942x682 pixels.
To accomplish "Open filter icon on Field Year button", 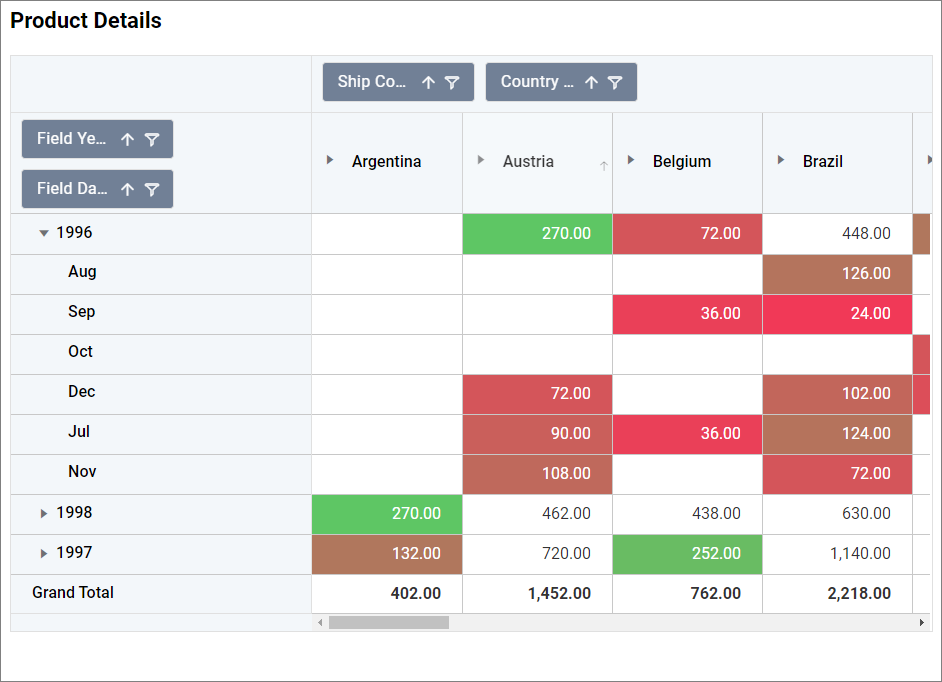I will pos(152,140).
